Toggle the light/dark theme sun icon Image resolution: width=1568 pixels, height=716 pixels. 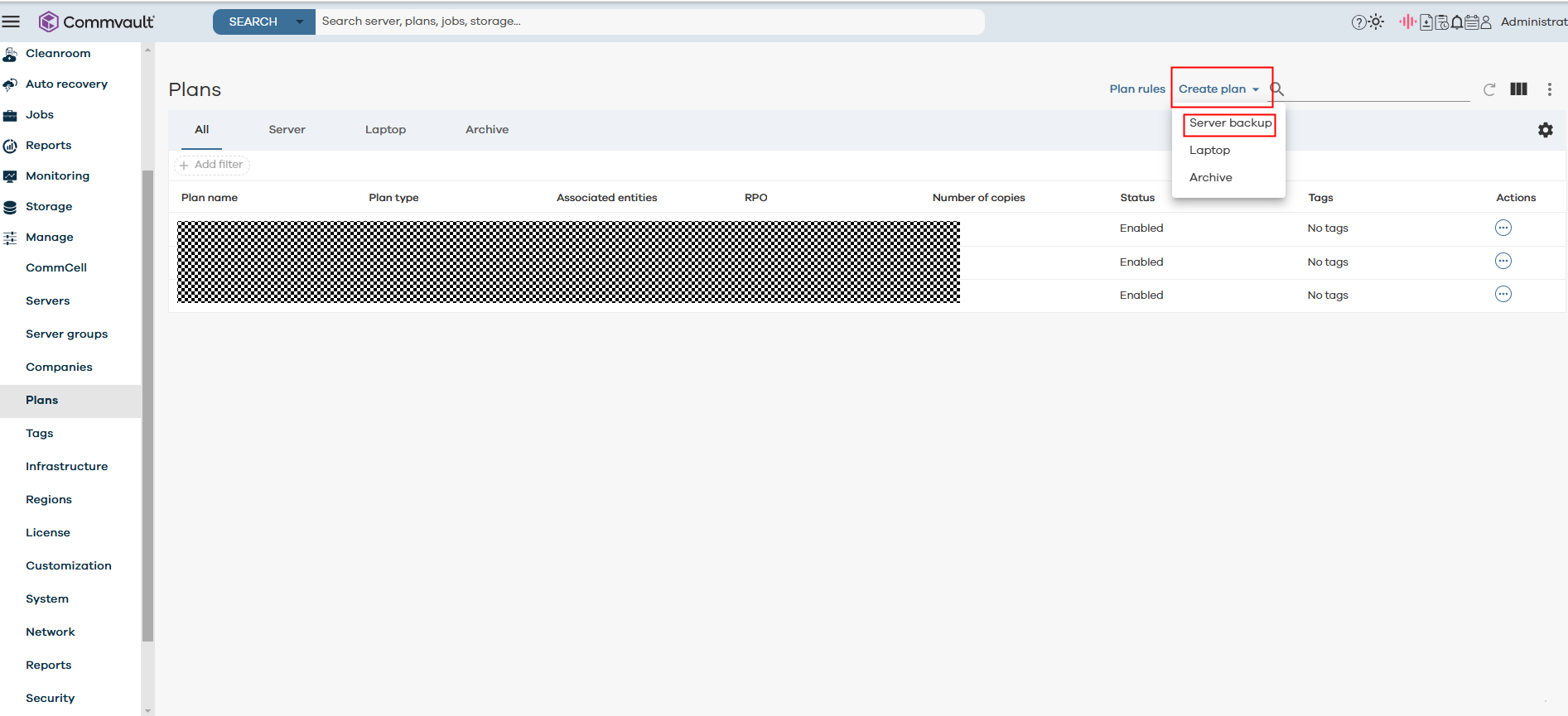pyautogui.click(x=1377, y=22)
